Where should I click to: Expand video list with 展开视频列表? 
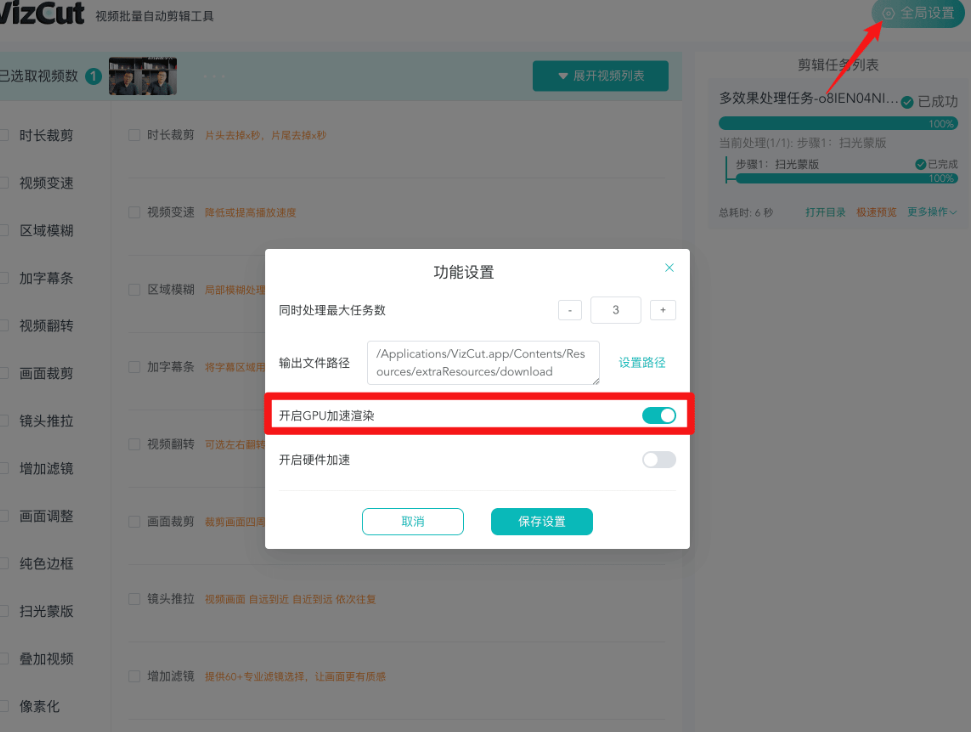pyautogui.click(x=600, y=76)
